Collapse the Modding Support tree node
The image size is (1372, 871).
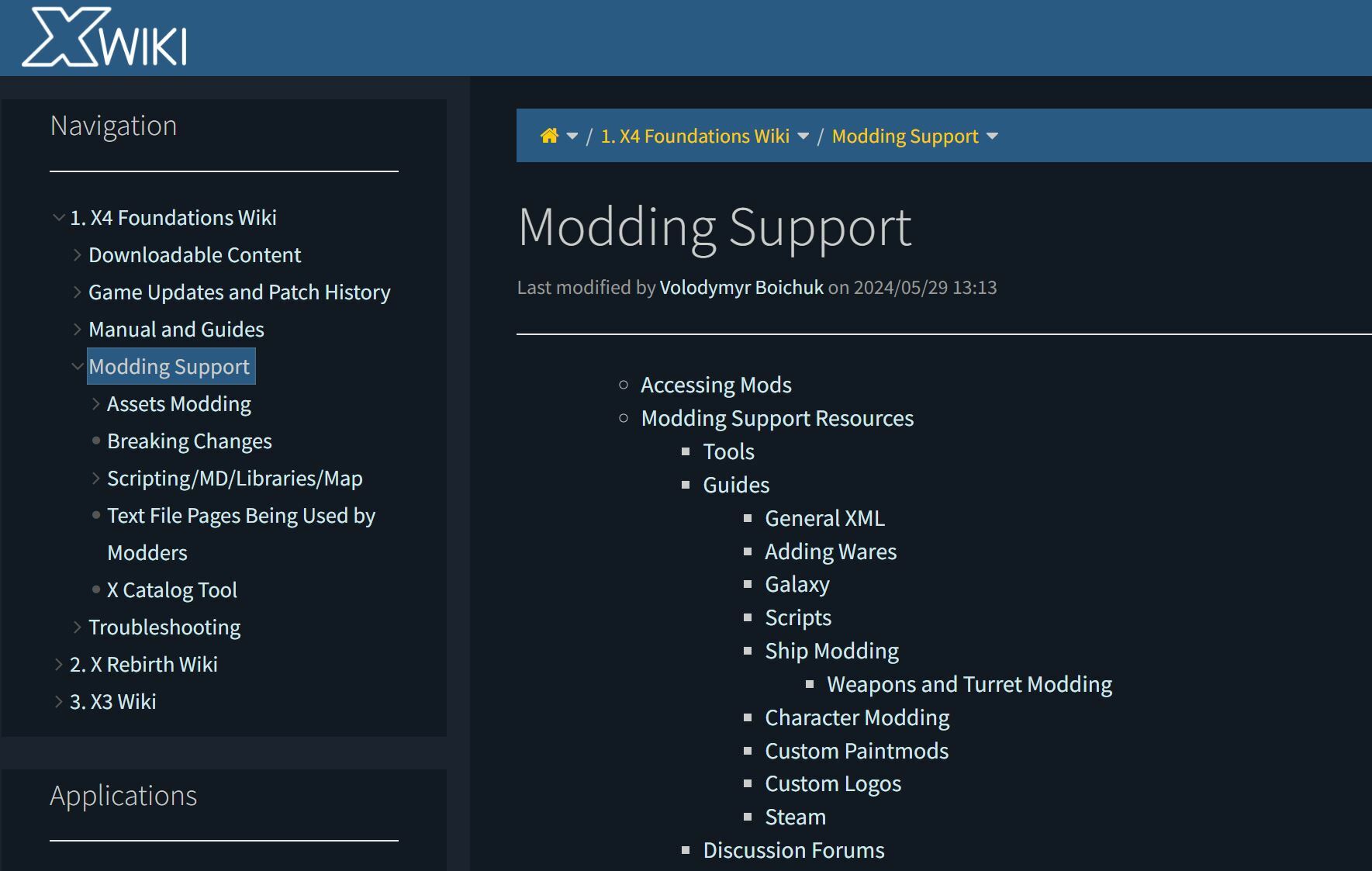click(77, 367)
